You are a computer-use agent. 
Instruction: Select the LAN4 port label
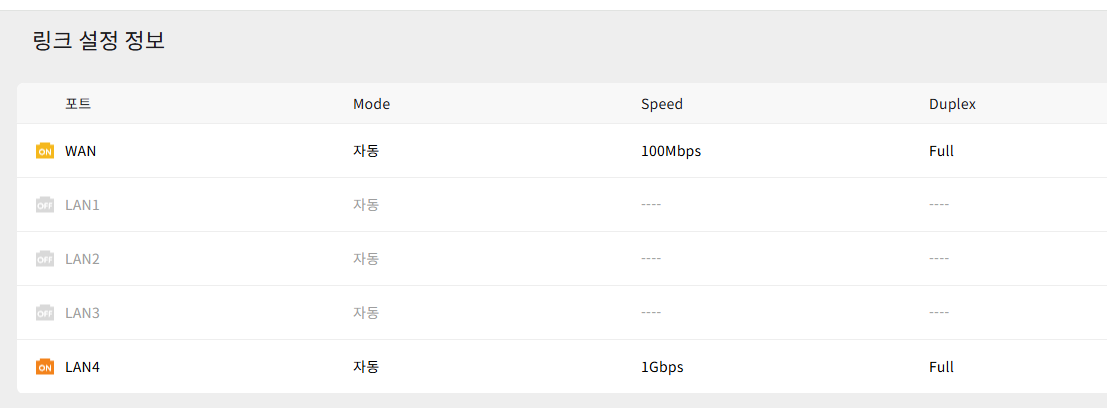point(82,367)
